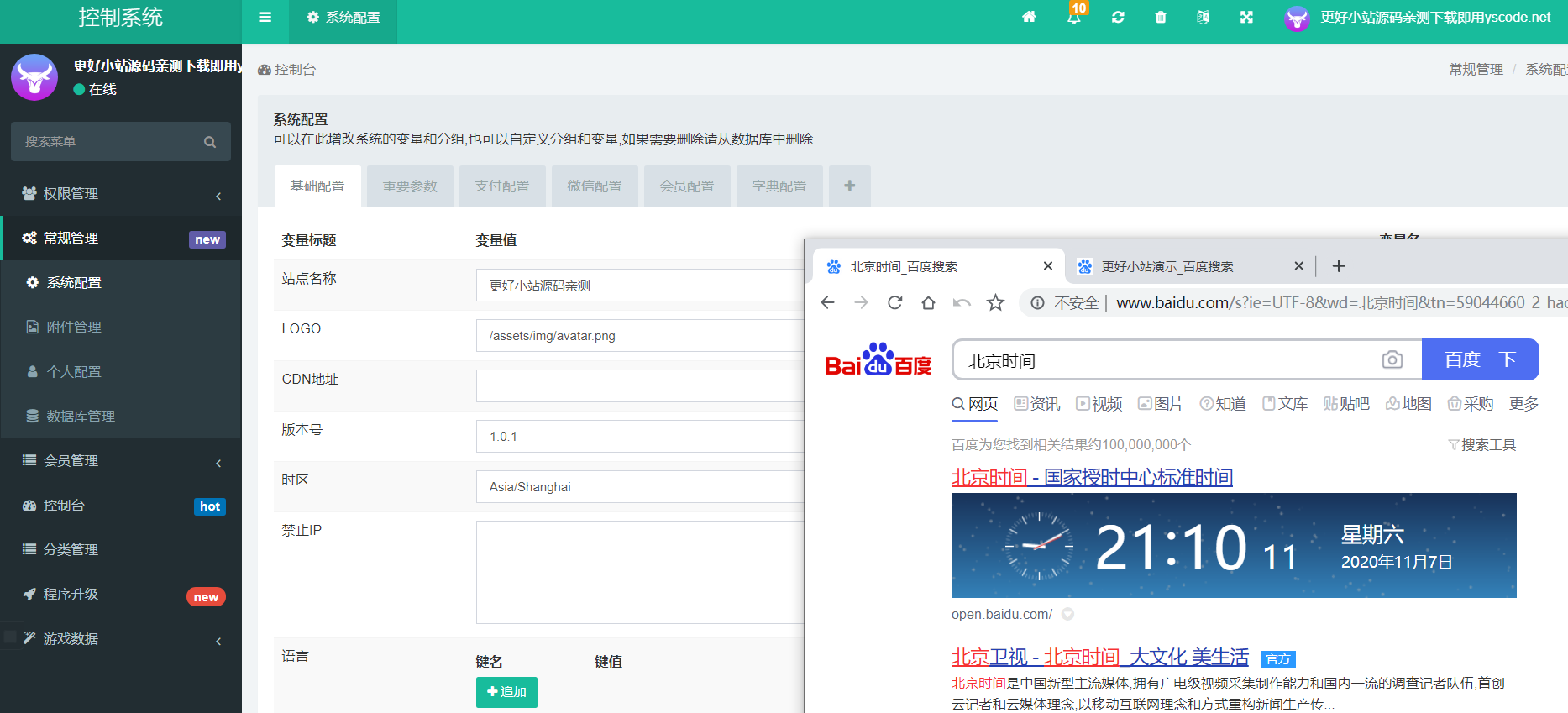Click green 追加 button

tap(506, 692)
